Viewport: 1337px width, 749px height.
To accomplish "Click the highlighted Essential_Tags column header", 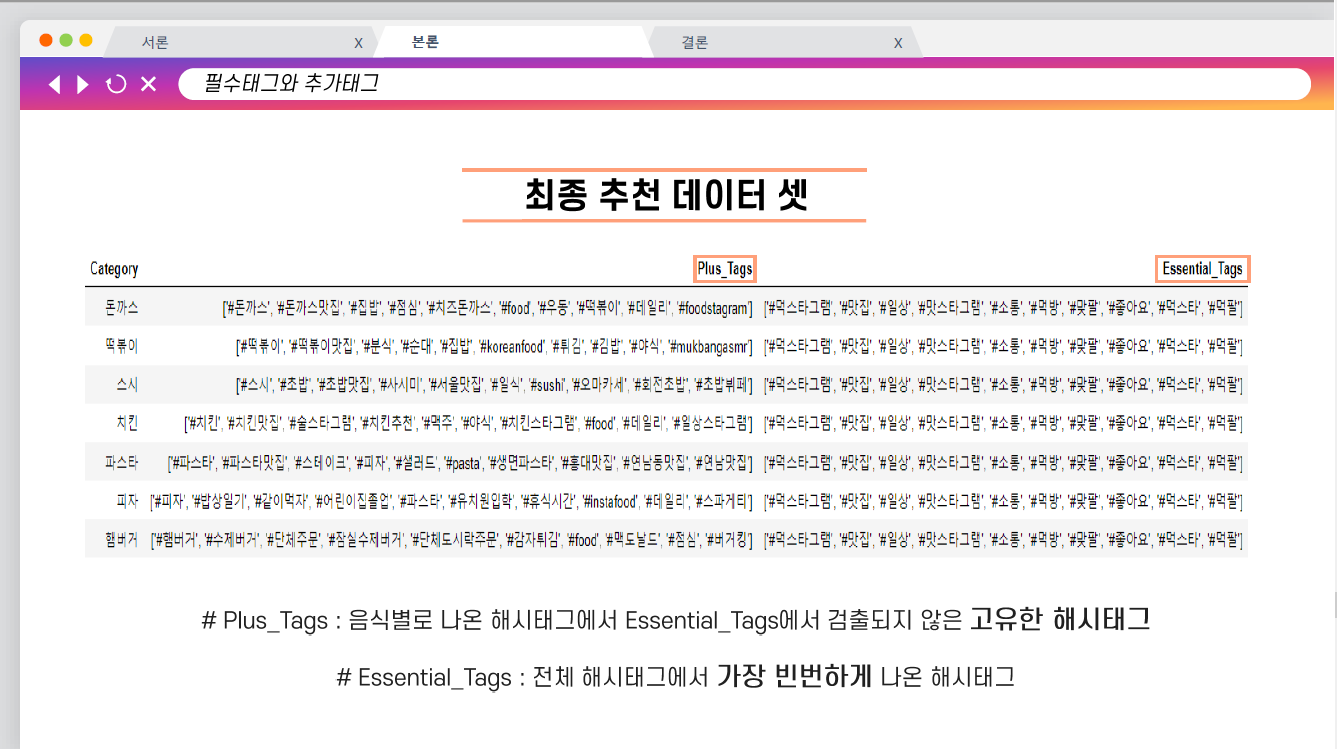I will point(1203,268).
